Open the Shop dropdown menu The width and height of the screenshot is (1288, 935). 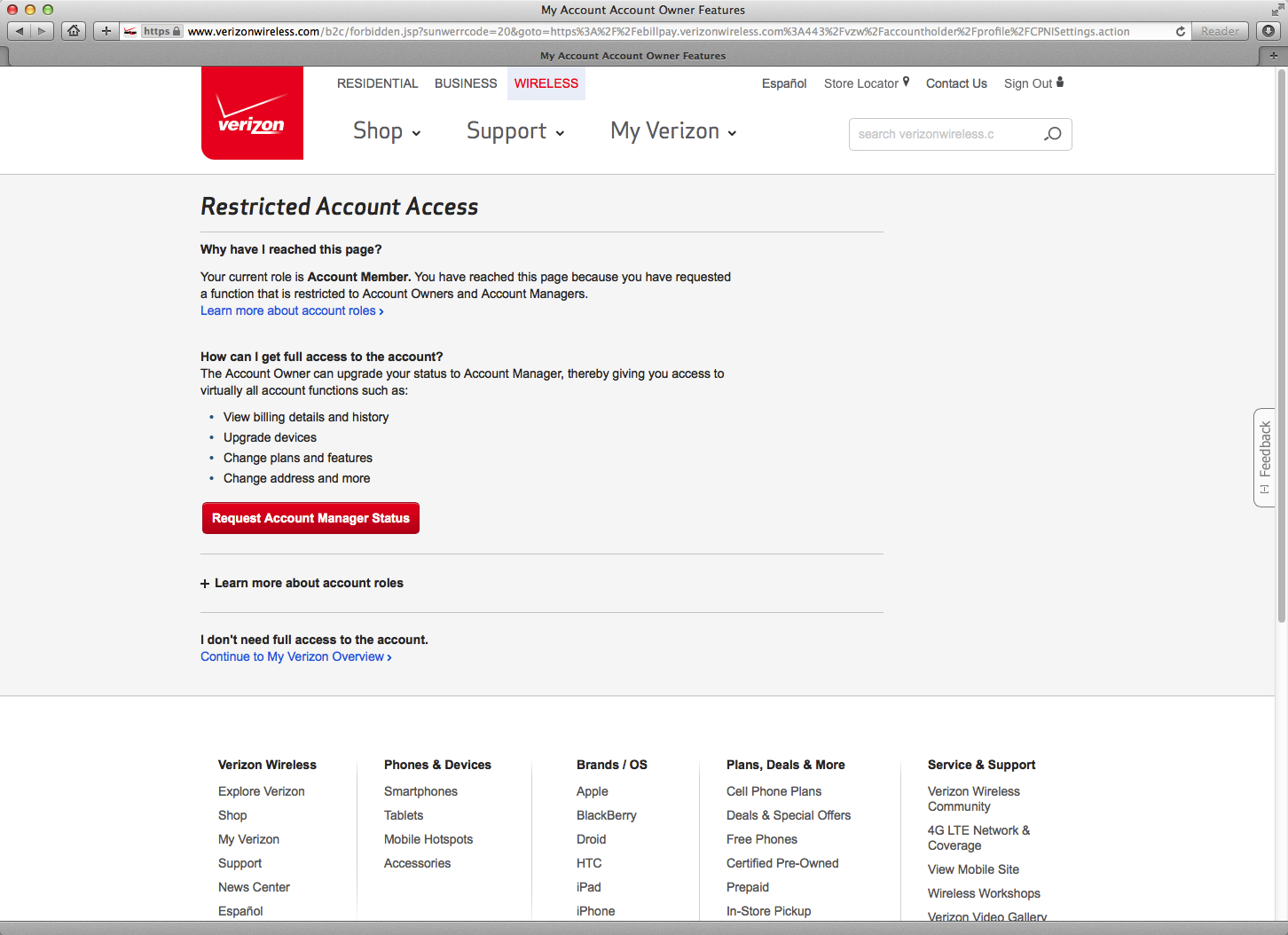(387, 131)
